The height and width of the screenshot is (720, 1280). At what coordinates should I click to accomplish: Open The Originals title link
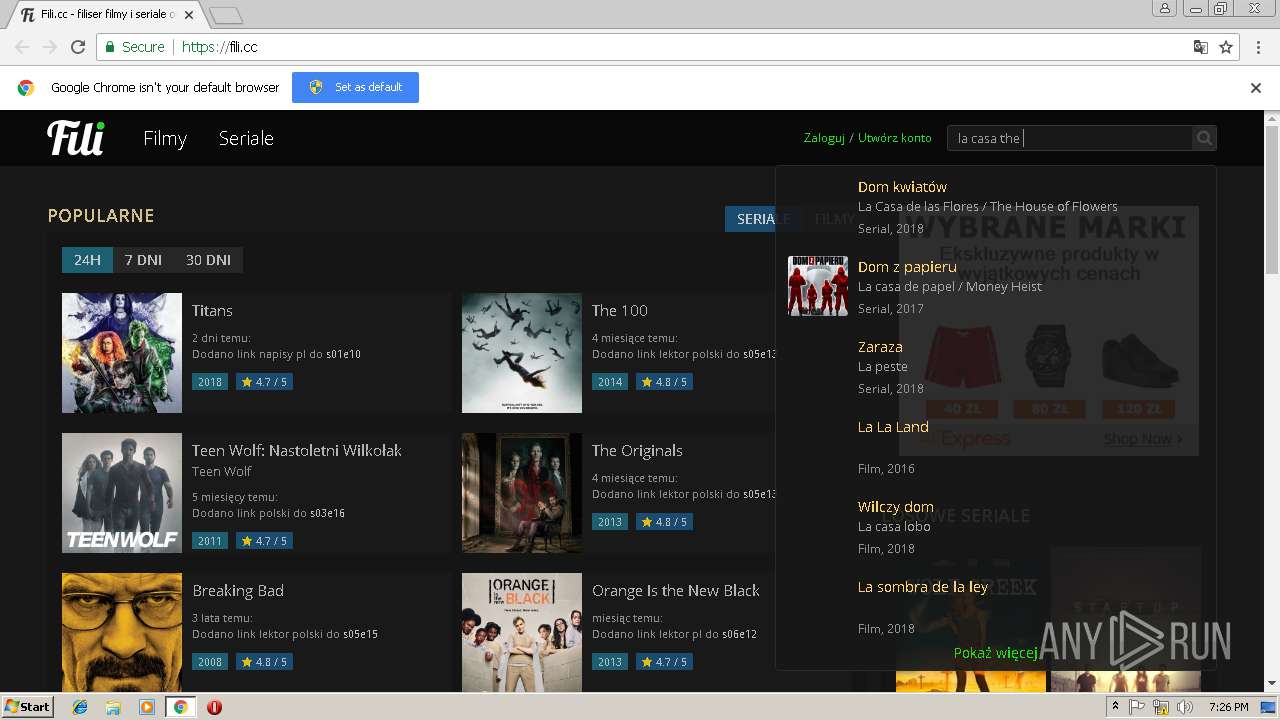pos(637,451)
